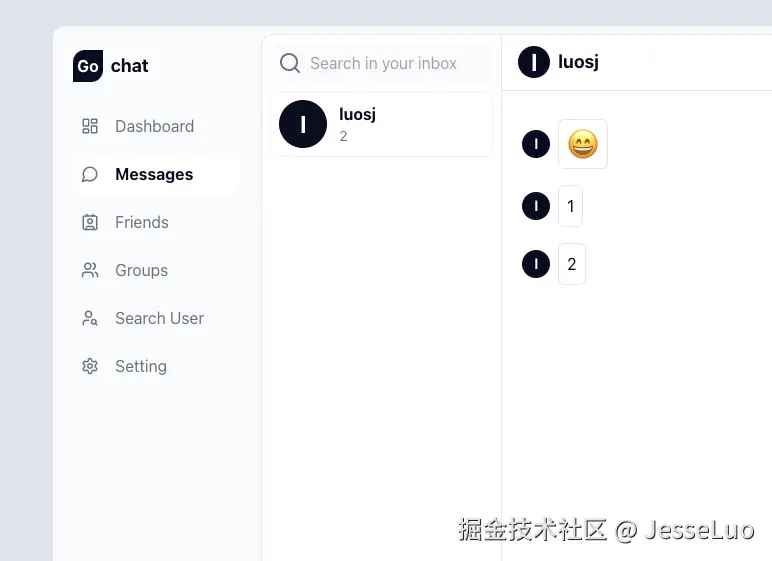772x561 pixels.
Task: Focus the Search in your inbox field
Action: [x=382, y=63]
